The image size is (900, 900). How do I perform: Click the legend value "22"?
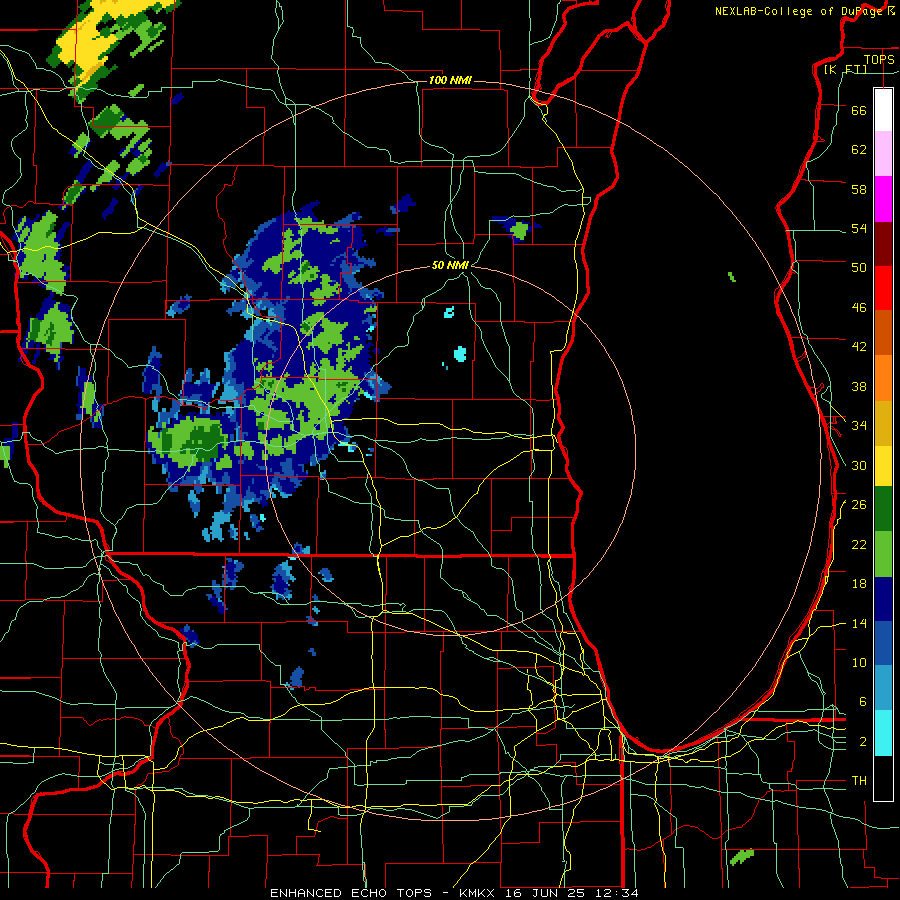pyautogui.click(x=859, y=544)
